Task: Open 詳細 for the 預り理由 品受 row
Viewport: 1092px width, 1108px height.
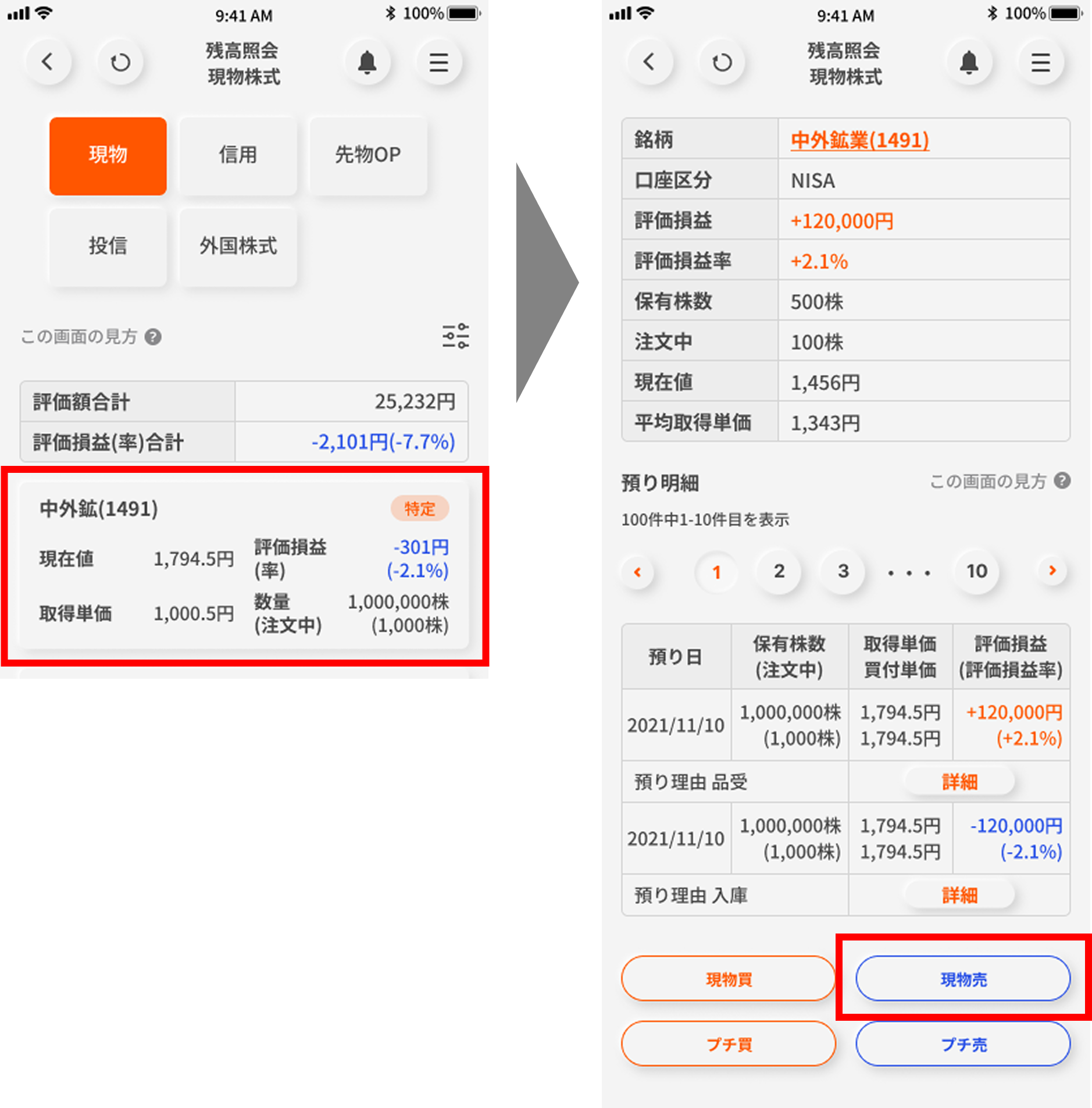Action: pyautogui.click(x=959, y=782)
